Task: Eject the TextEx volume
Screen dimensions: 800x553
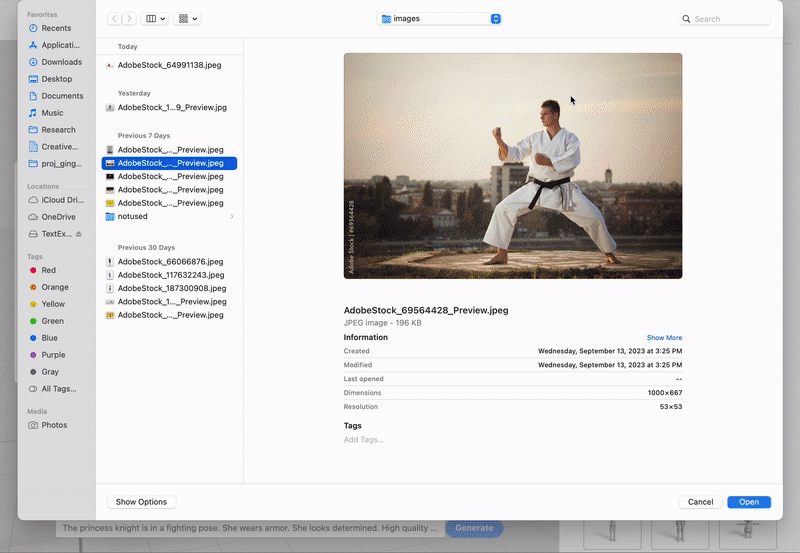Action: click(79, 234)
